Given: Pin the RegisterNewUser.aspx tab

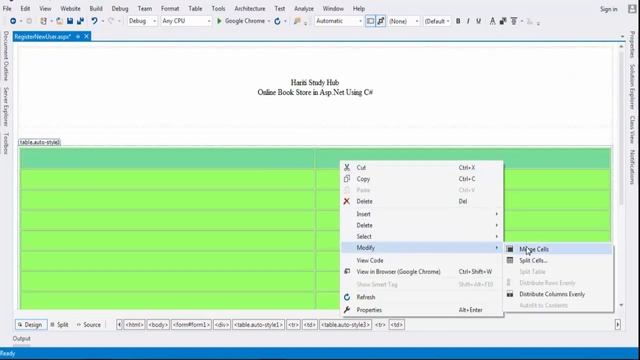Looking at the screenshot, I should click(78, 37).
